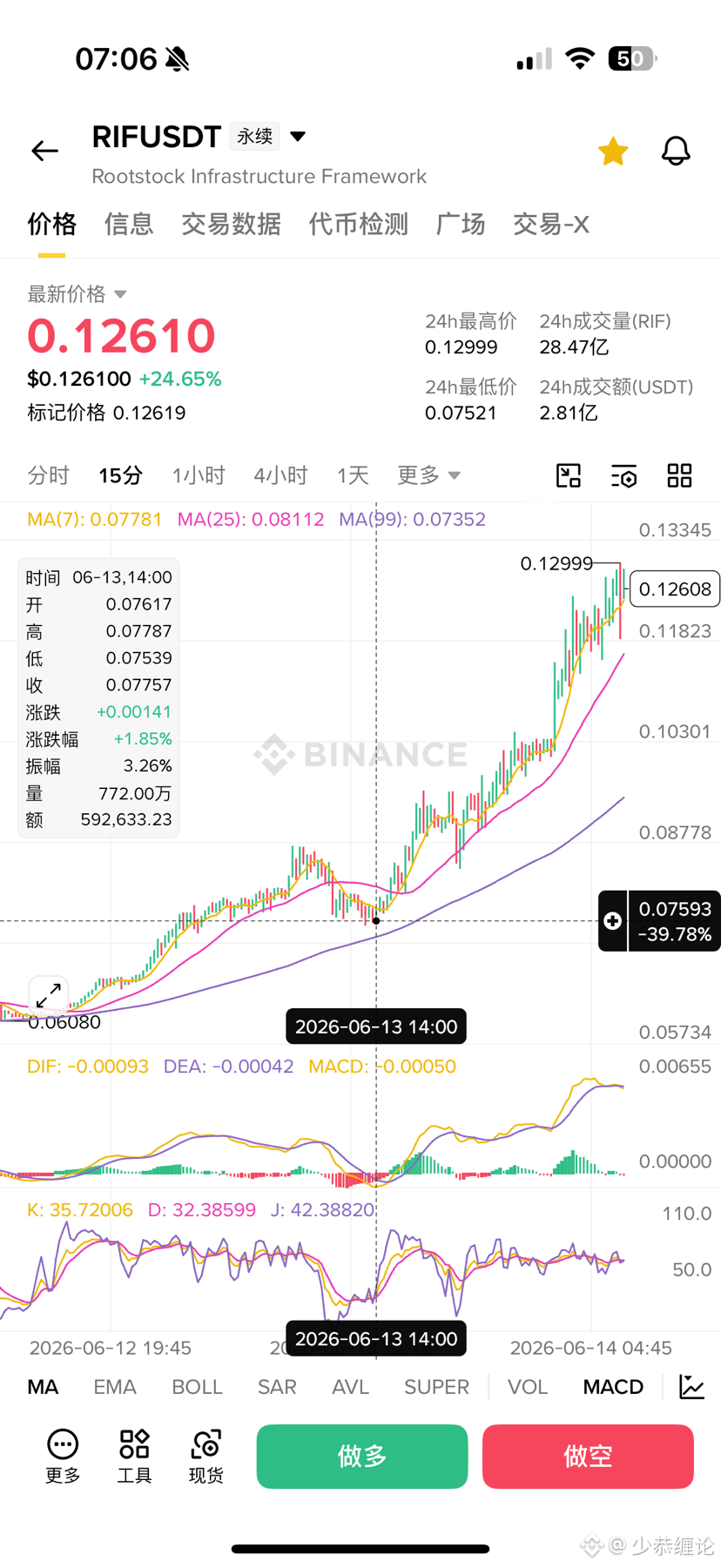
Task: Switch to the 信息 tab
Action: tap(129, 224)
